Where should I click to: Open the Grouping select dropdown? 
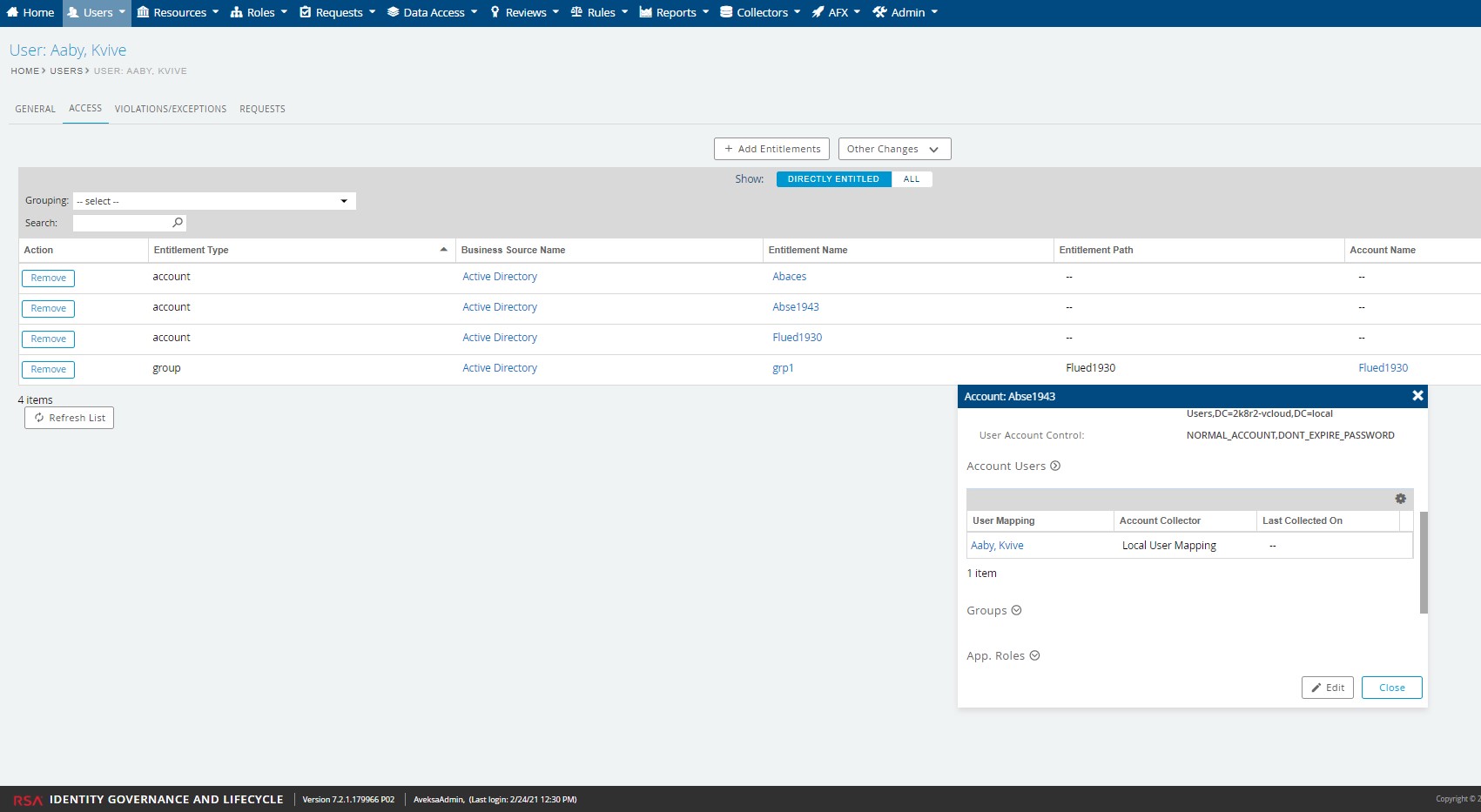click(x=214, y=201)
